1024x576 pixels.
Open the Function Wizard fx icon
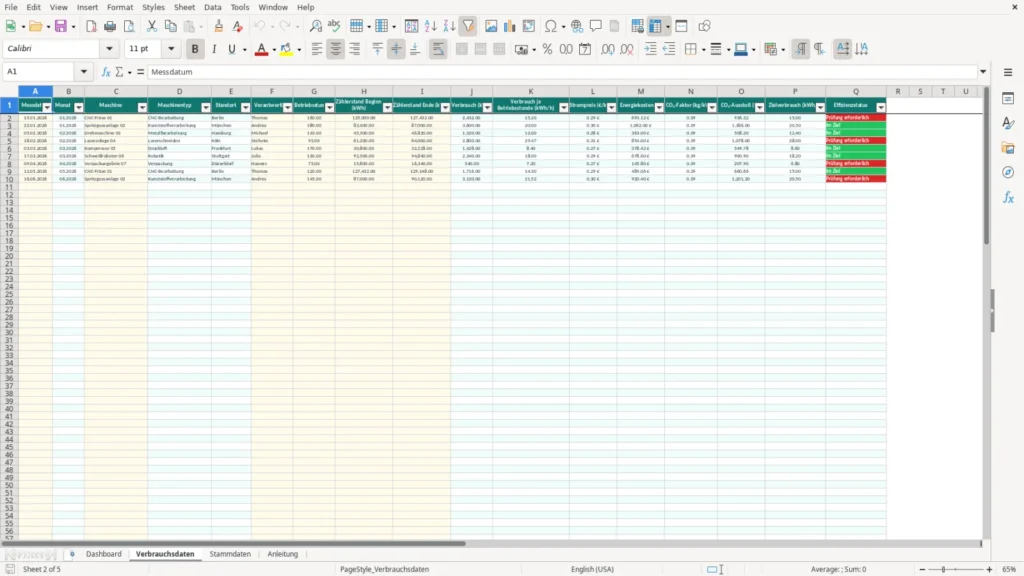[x=106, y=72]
